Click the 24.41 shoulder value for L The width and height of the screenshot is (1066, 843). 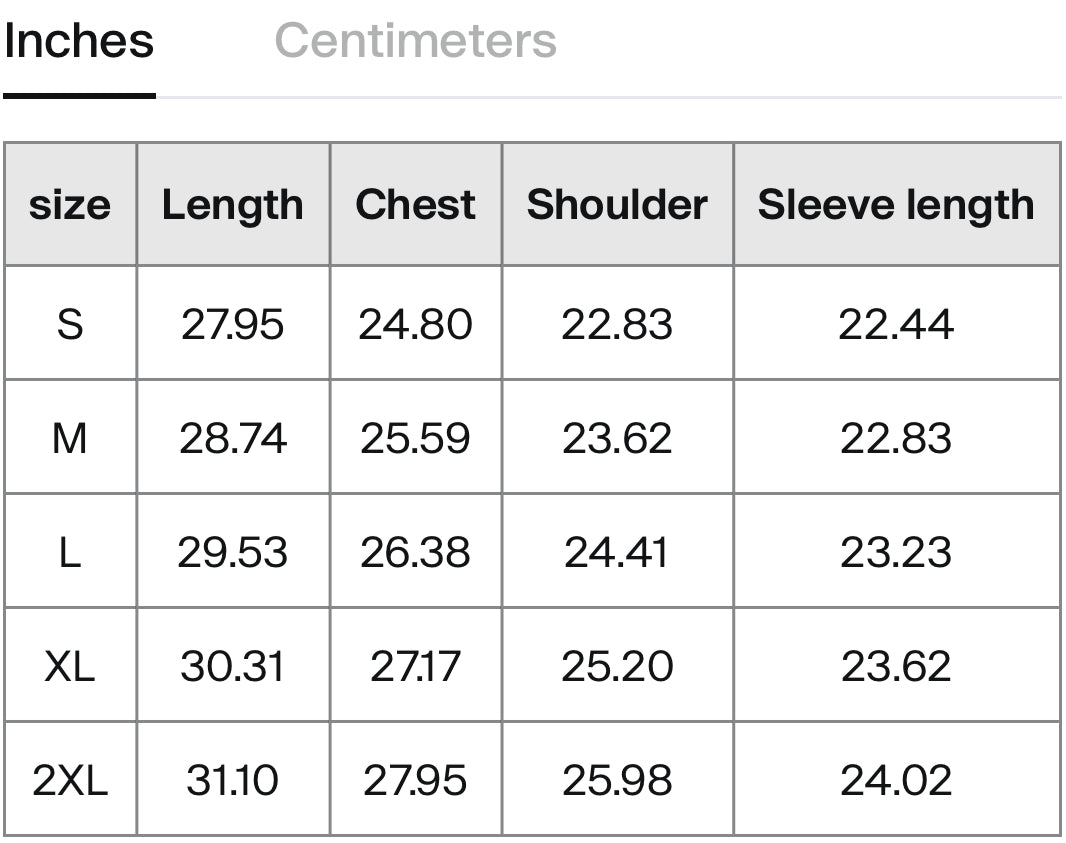pos(617,552)
